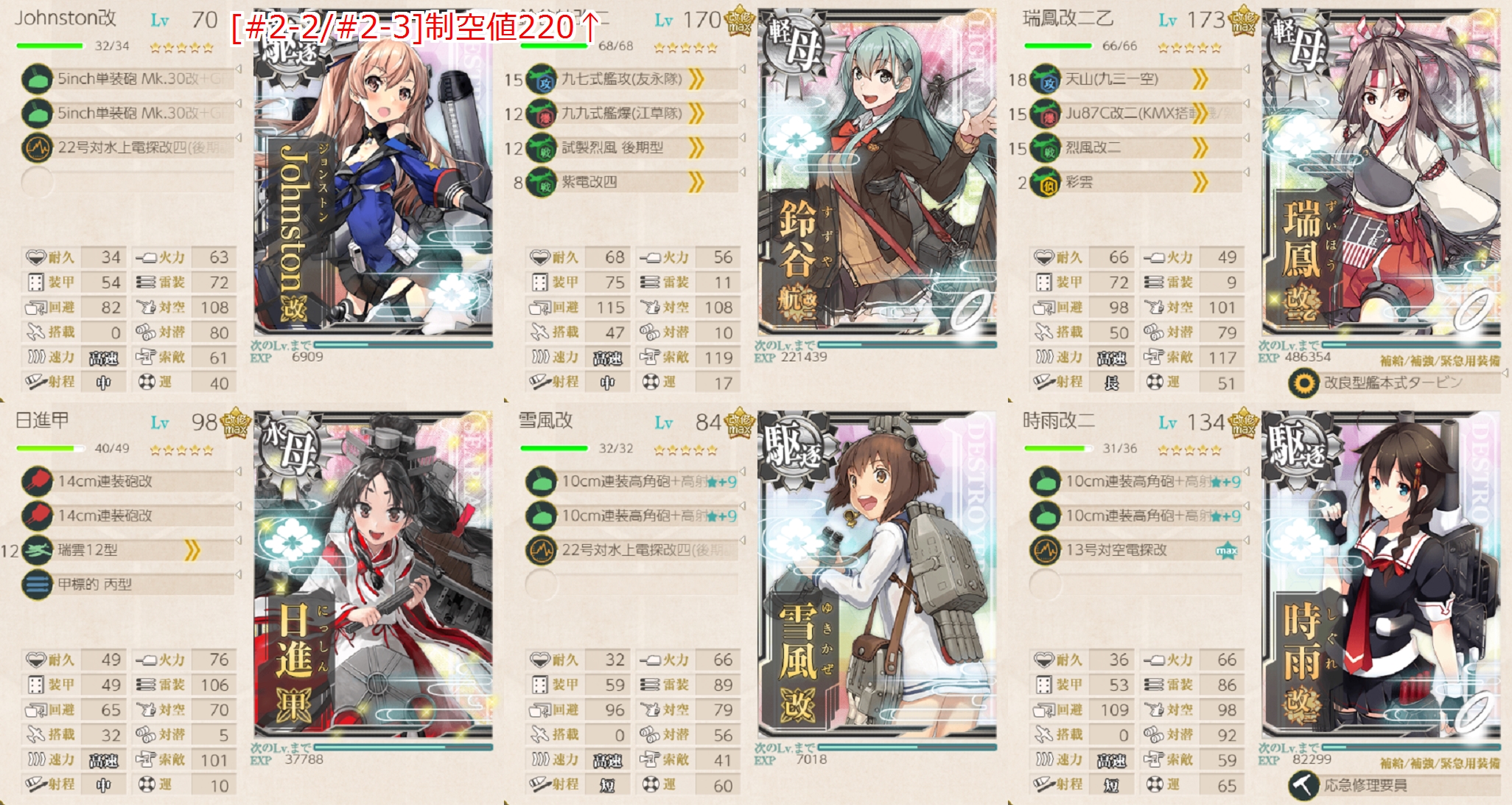Select the 九九式艦爆(江草隊) dive bomber icon
1512x805 pixels.
[x=541, y=114]
